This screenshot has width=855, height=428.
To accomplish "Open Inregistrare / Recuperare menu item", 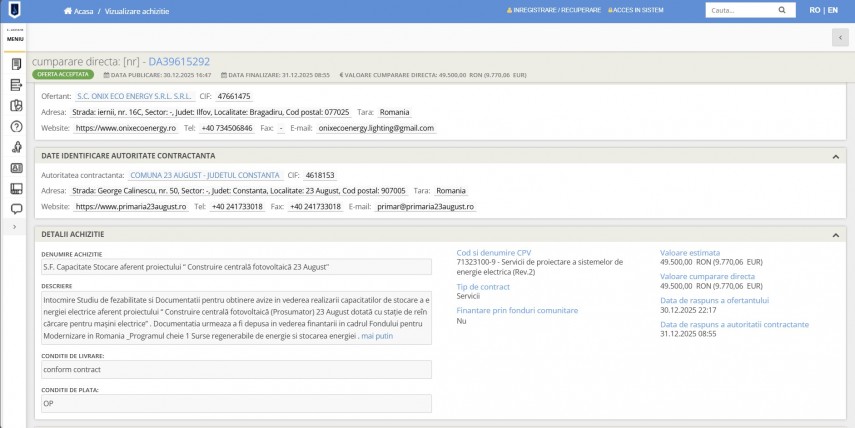I will [x=557, y=10].
